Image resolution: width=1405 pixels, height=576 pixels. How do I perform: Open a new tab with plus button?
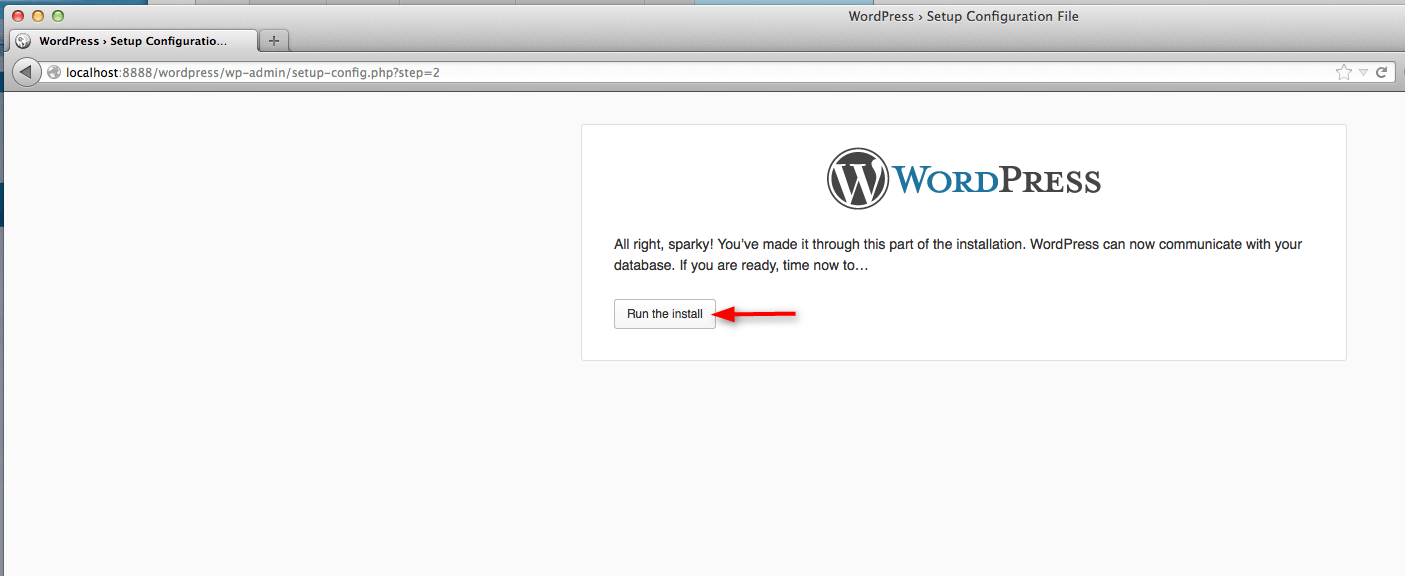pyautogui.click(x=274, y=41)
